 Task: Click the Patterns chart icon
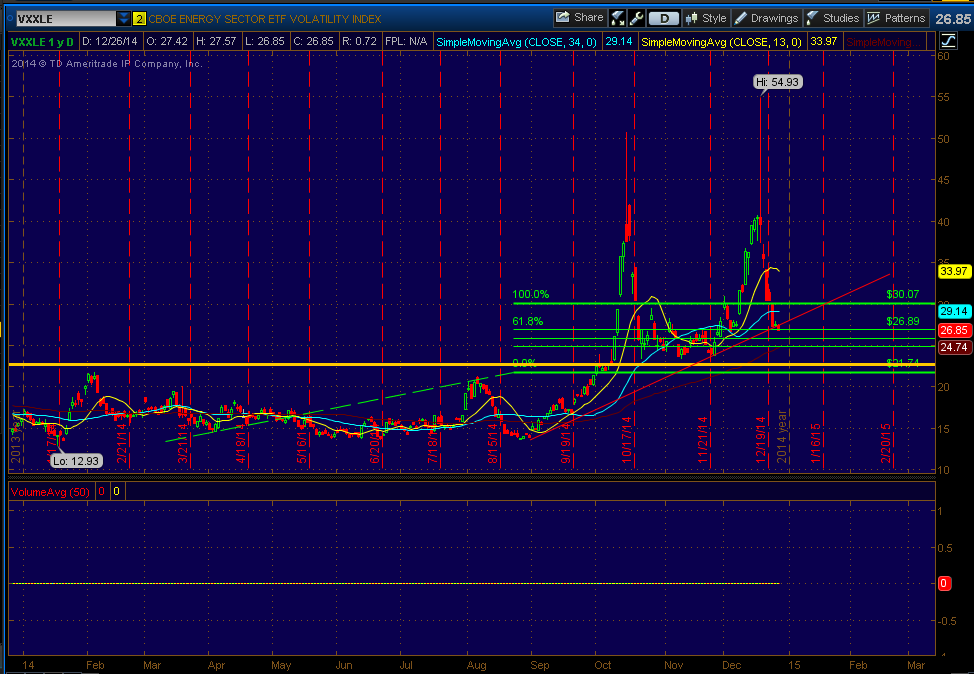click(x=872, y=17)
